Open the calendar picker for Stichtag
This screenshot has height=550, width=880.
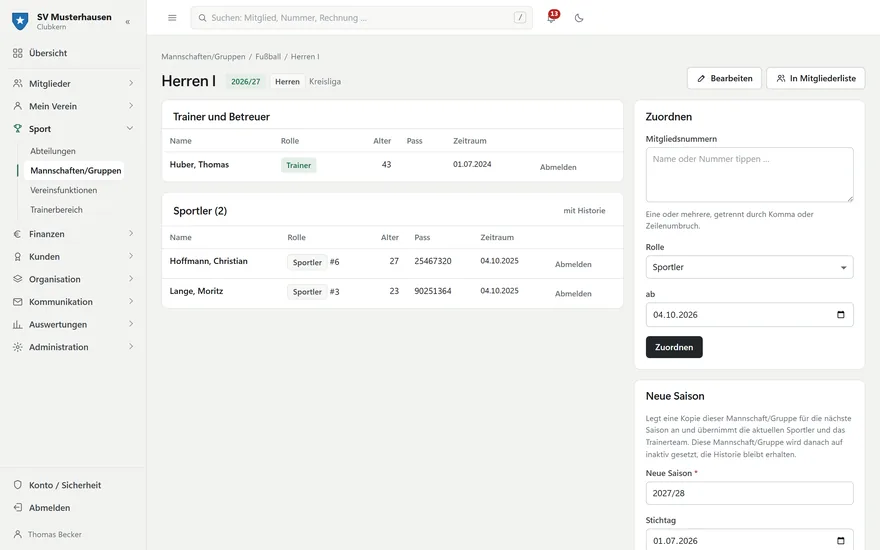(841, 541)
